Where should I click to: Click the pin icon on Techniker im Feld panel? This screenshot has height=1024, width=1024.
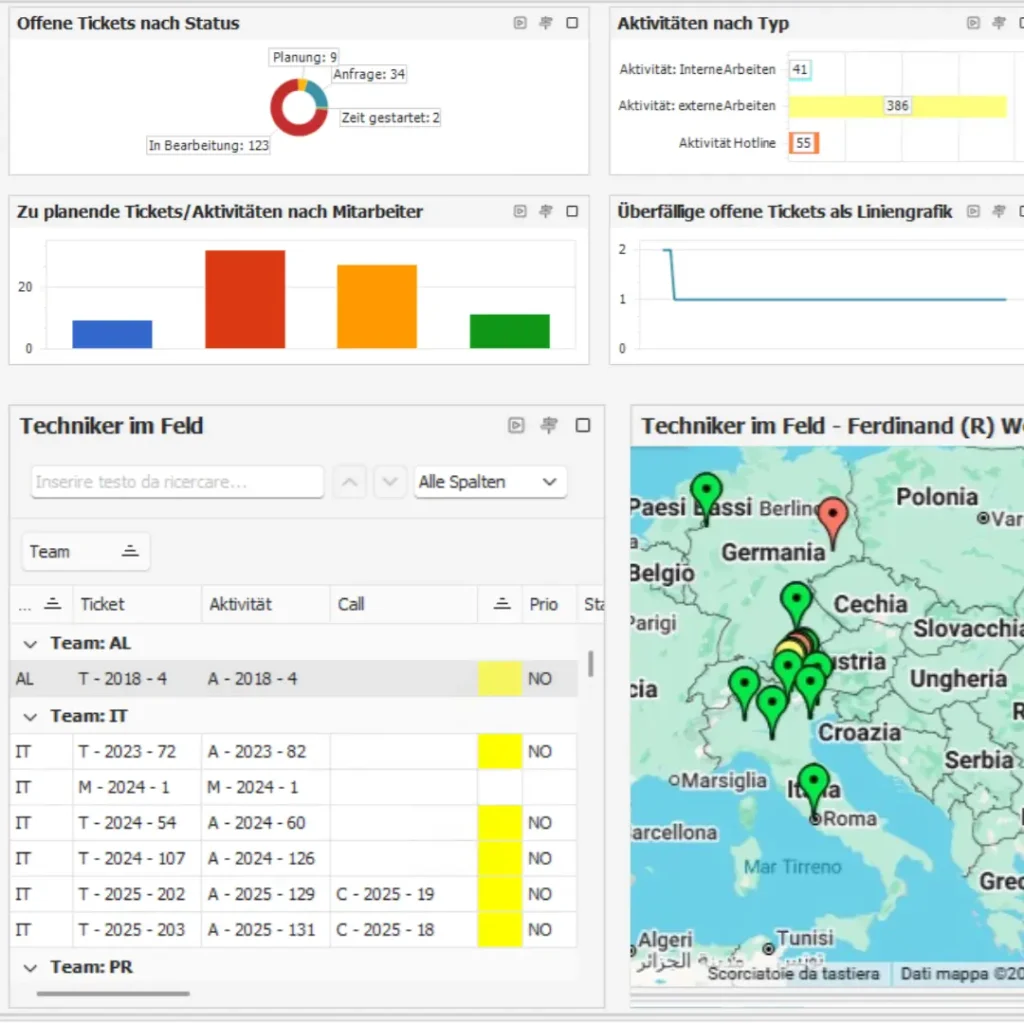coord(549,425)
